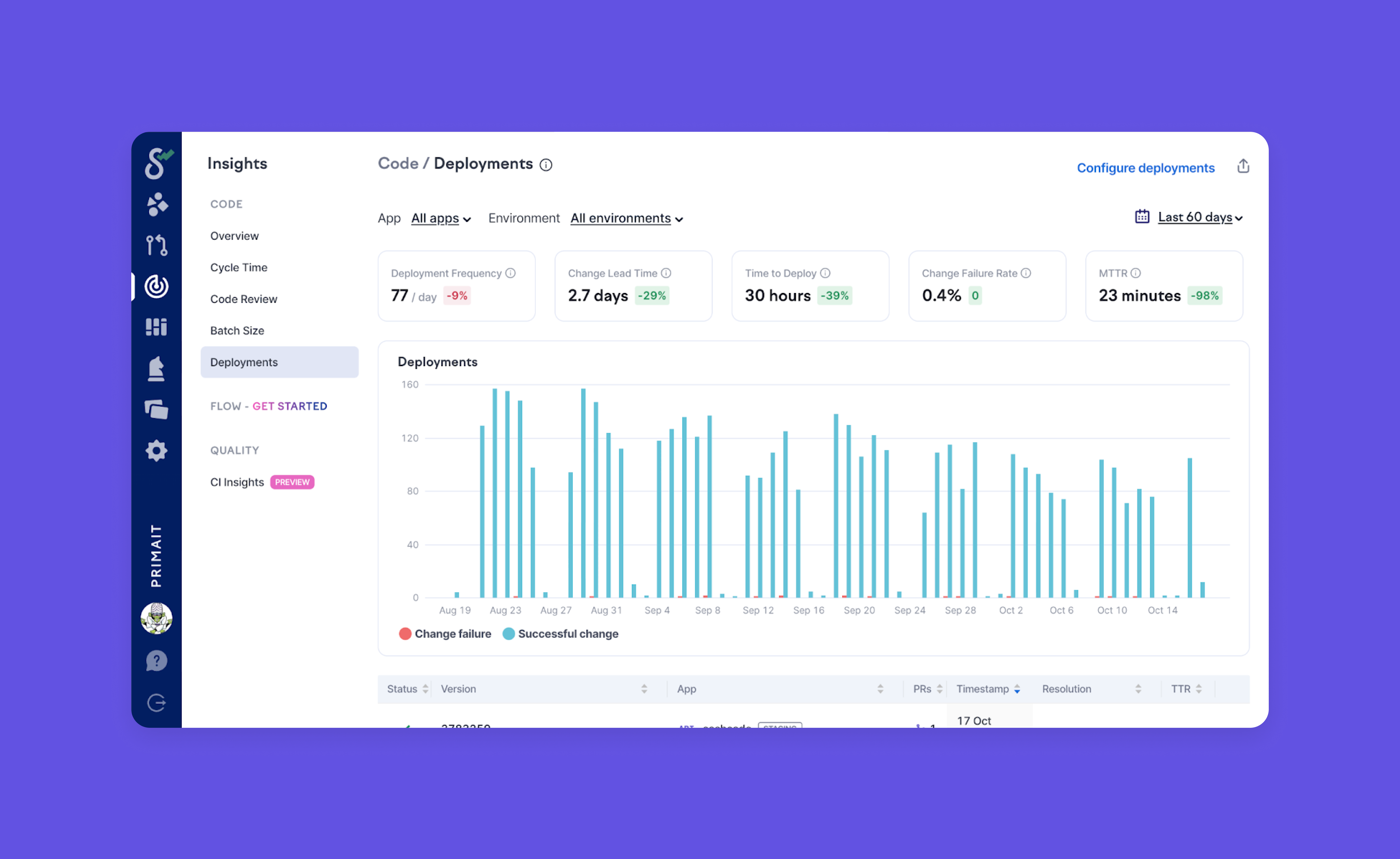Click GET STARTED link next to Flow
This screenshot has width=1400, height=859.
pos(289,406)
